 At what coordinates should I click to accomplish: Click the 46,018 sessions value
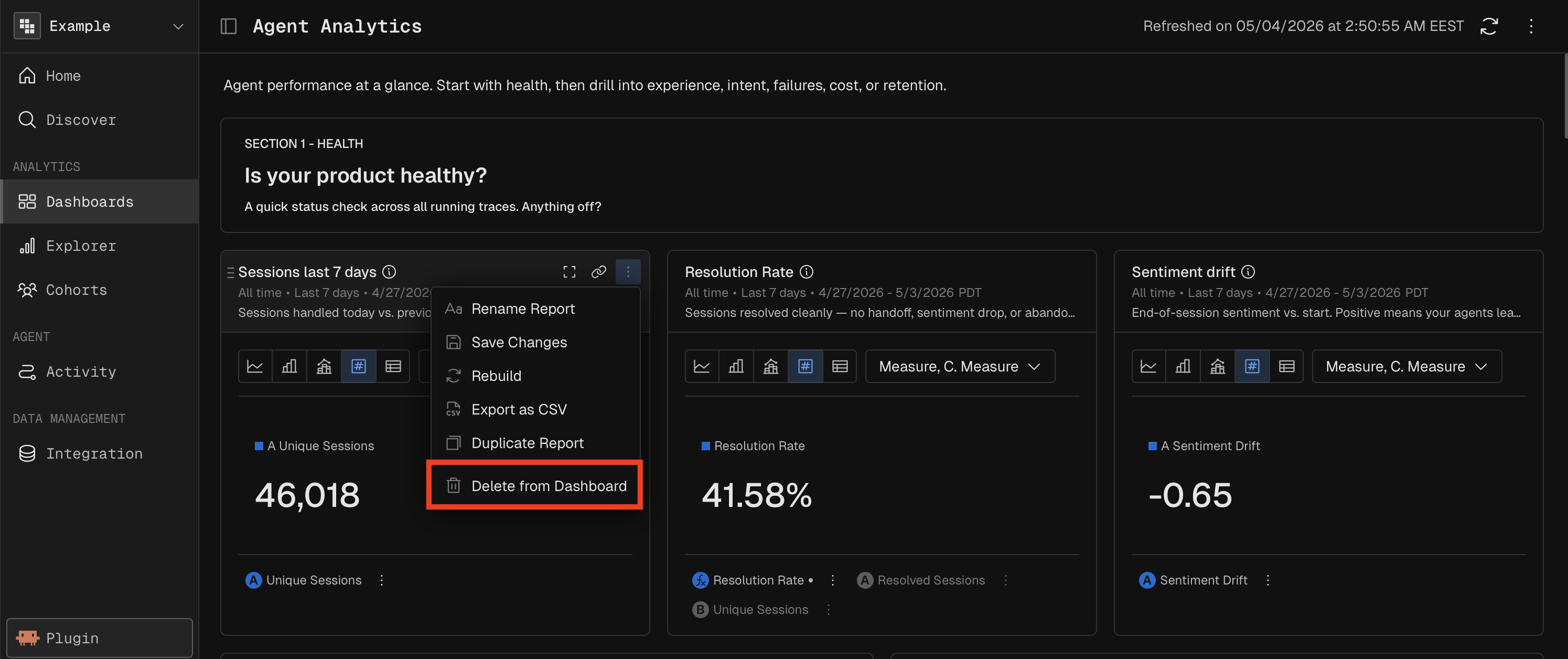click(307, 495)
